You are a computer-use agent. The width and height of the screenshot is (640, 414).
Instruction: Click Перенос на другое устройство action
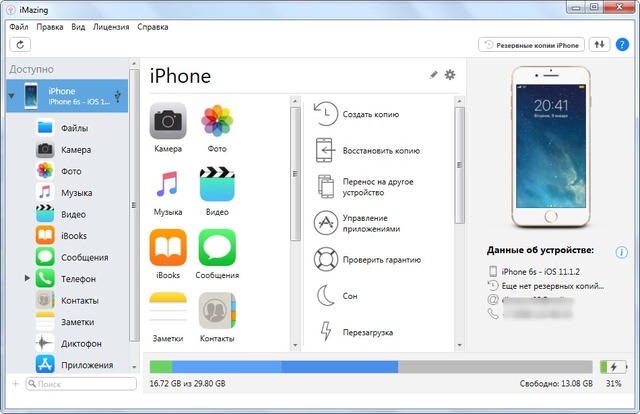(377, 187)
